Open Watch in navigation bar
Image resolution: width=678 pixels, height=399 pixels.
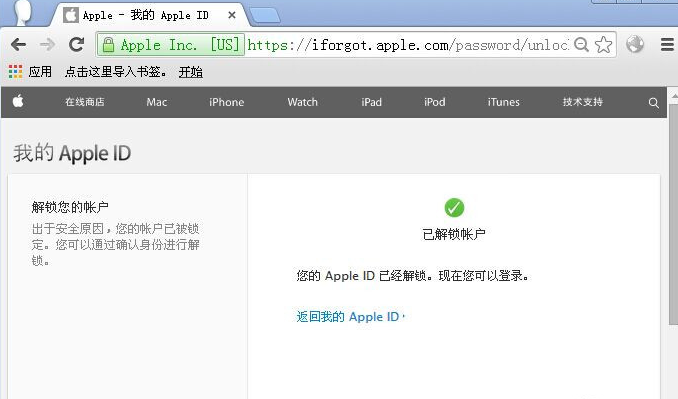[x=303, y=102]
